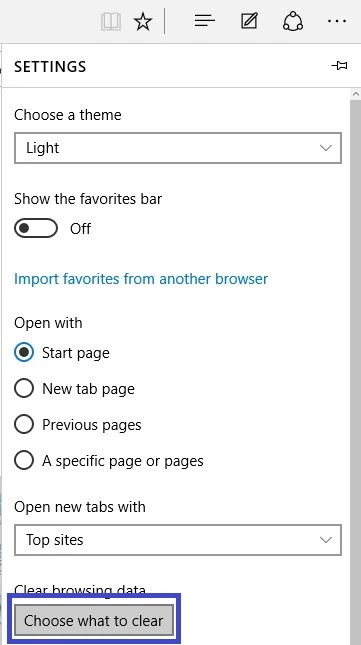
Task: Choose the Previous pages radio option
Action: (24, 425)
